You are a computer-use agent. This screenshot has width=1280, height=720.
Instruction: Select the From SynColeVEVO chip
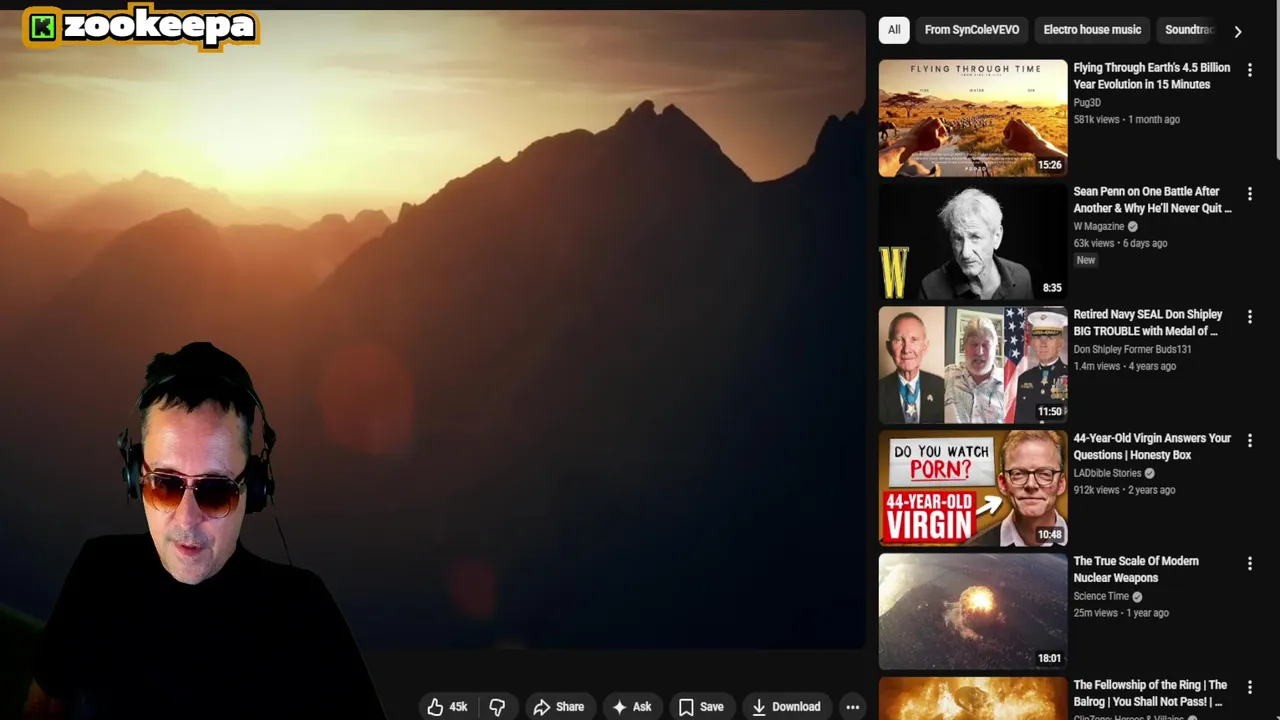[x=972, y=30]
